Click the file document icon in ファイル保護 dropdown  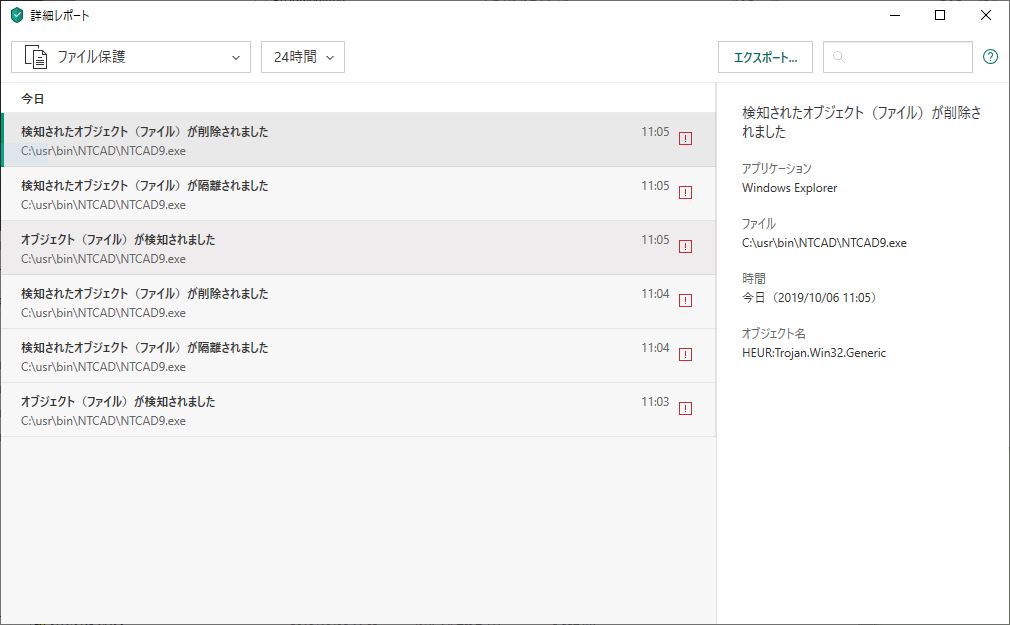[36, 57]
